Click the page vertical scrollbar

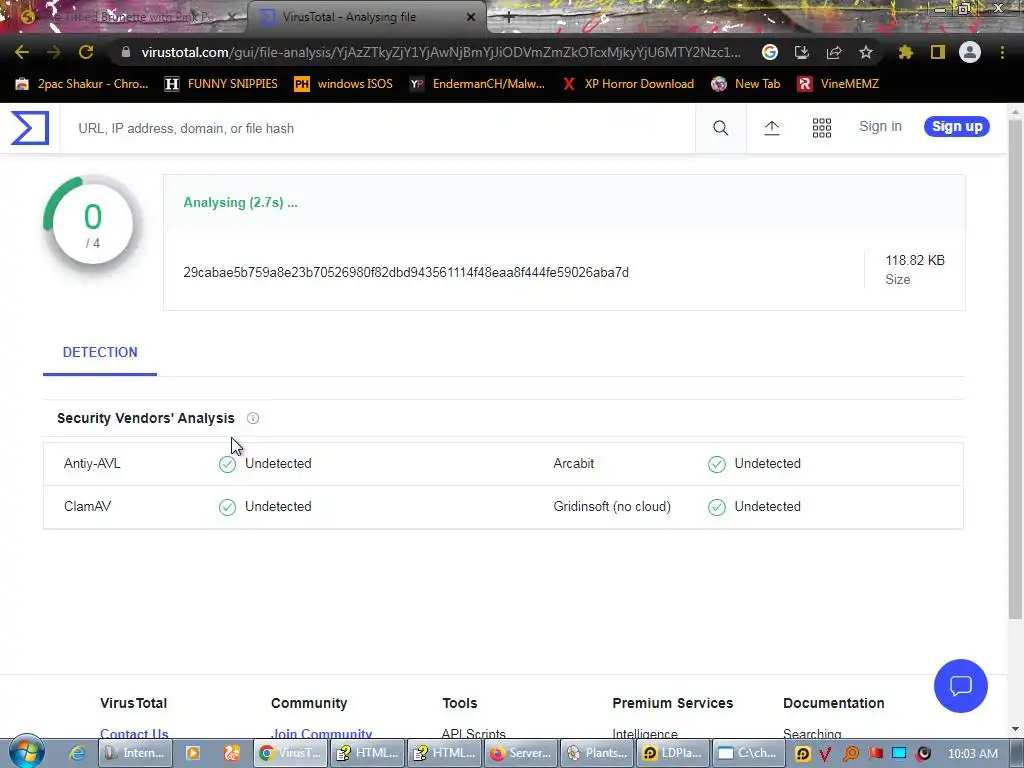tap(1015, 369)
